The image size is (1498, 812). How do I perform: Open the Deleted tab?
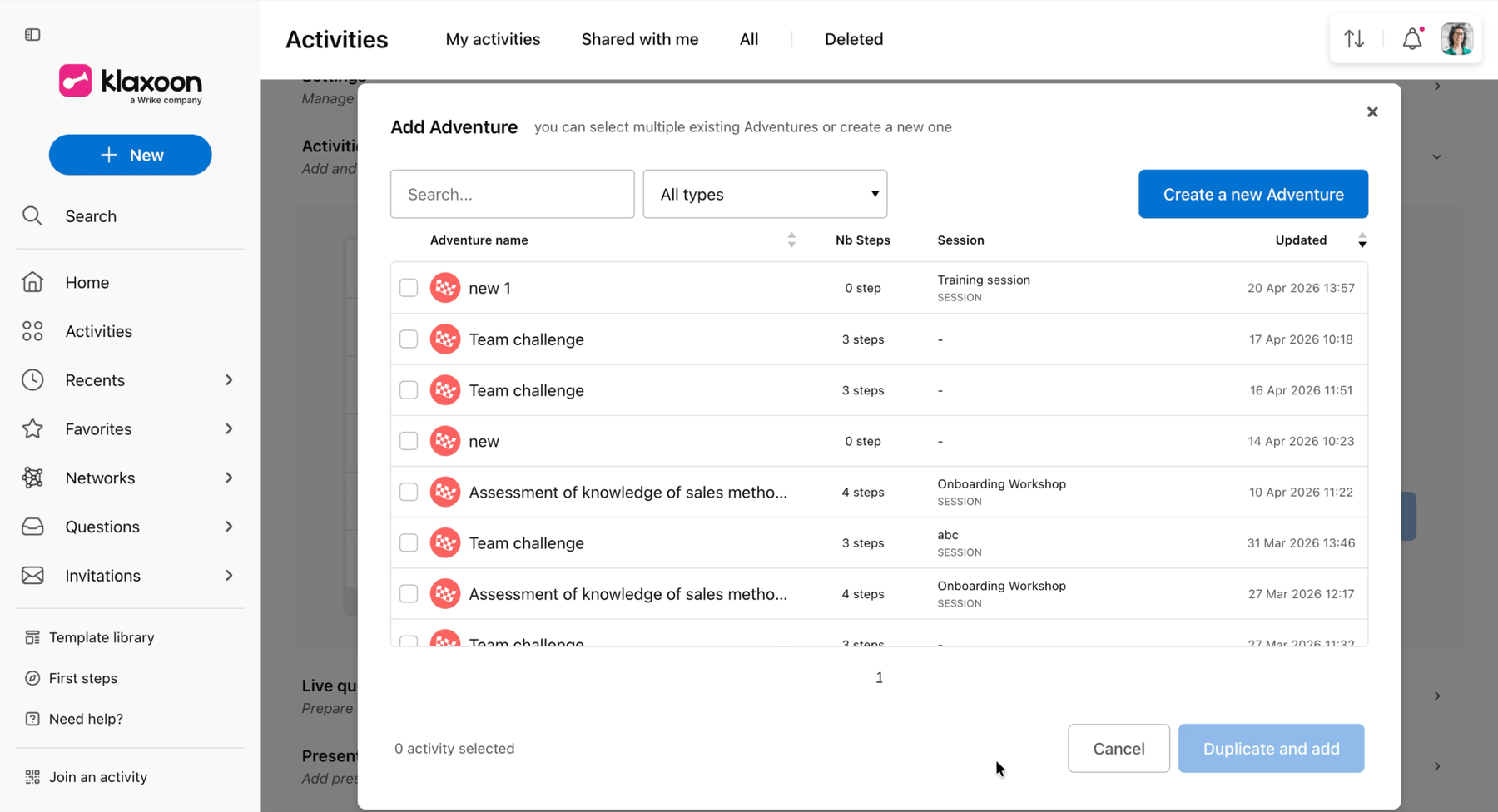854,39
